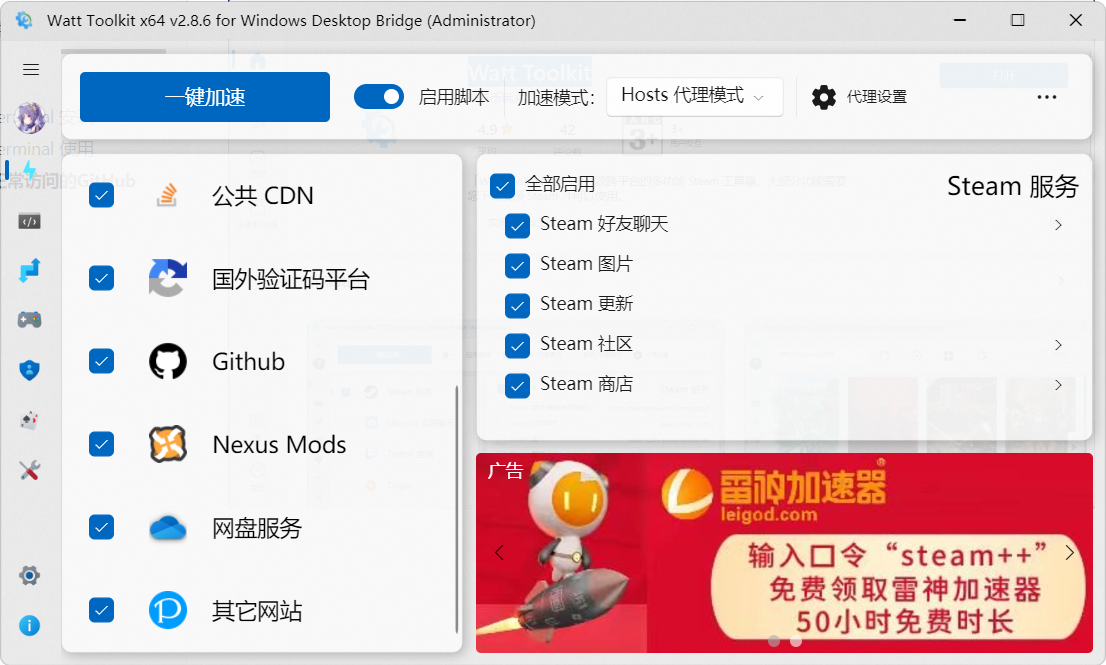Click the second ad carousel dot
The image size is (1106, 665).
click(x=796, y=641)
